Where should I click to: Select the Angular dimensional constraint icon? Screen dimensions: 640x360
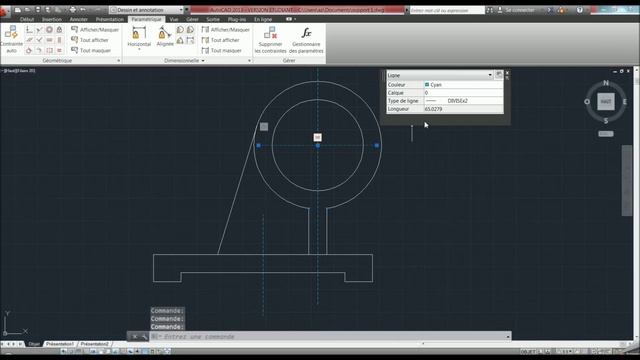coord(180,40)
